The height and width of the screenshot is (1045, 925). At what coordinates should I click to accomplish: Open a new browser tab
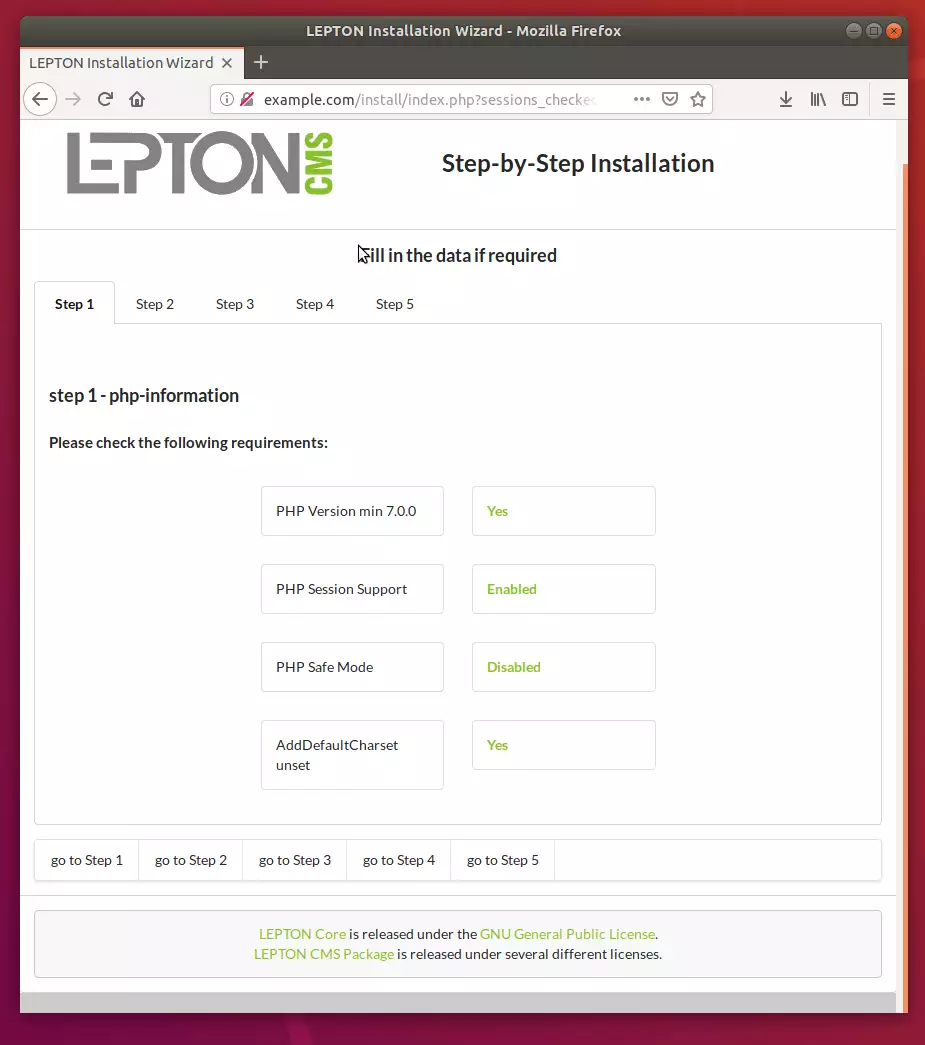click(261, 63)
